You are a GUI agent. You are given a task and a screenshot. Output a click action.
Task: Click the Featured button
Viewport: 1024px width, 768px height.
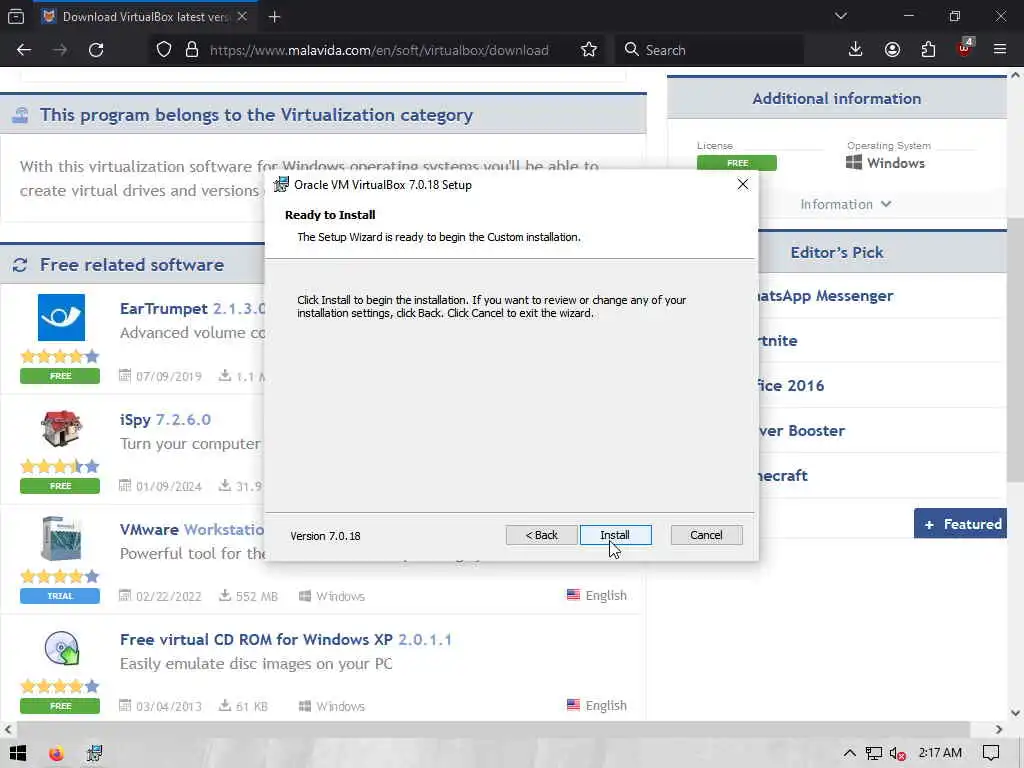pyautogui.click(x=960, y=524)
